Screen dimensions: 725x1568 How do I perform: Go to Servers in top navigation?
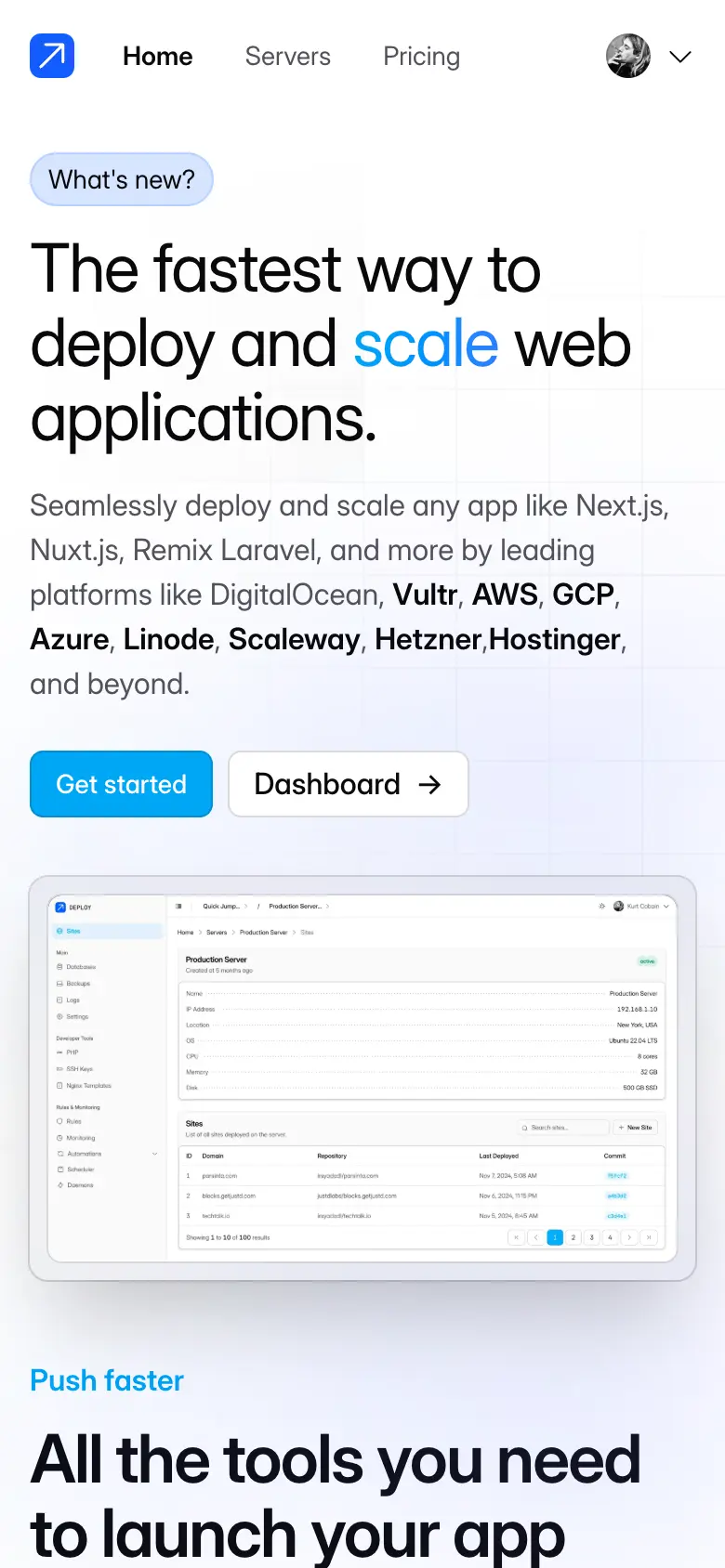[x=288, y=57]
